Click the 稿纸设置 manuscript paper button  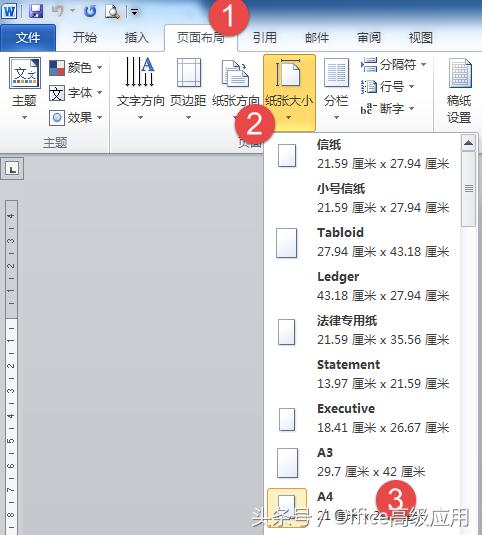tap(459, 91)
